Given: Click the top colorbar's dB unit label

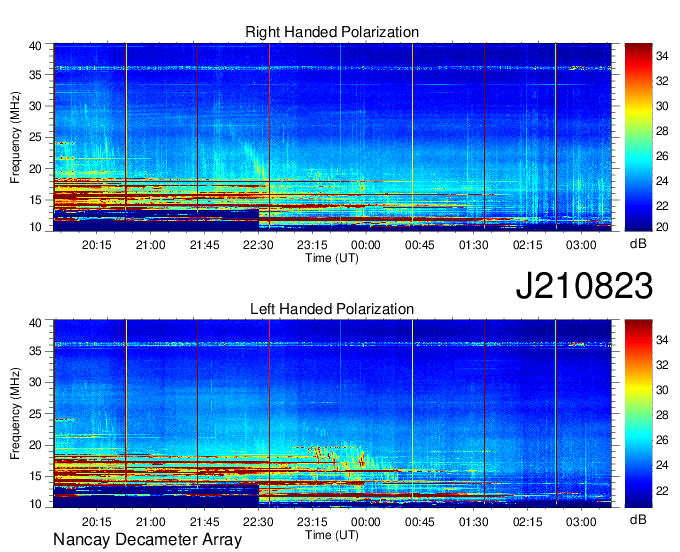Looking at the screenshot, I should (x=638, y=244).
